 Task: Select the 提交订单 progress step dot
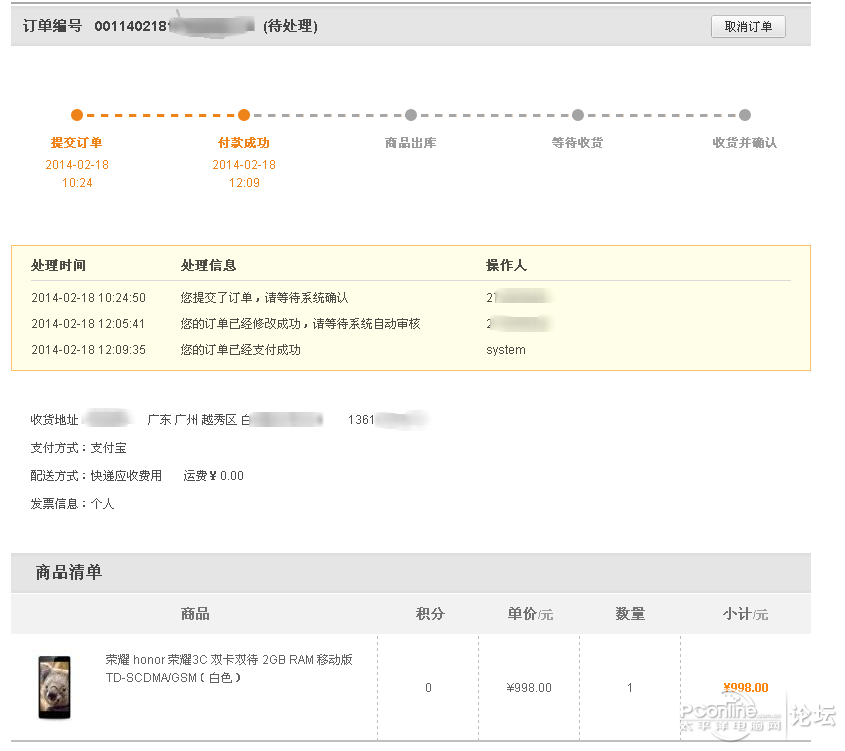(77, 115)
